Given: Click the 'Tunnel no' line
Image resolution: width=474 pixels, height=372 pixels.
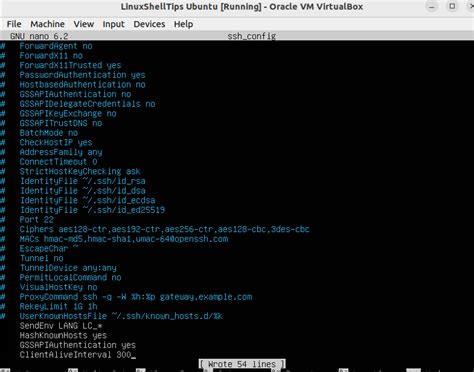Looking at the screenshot, I should 42,259.
